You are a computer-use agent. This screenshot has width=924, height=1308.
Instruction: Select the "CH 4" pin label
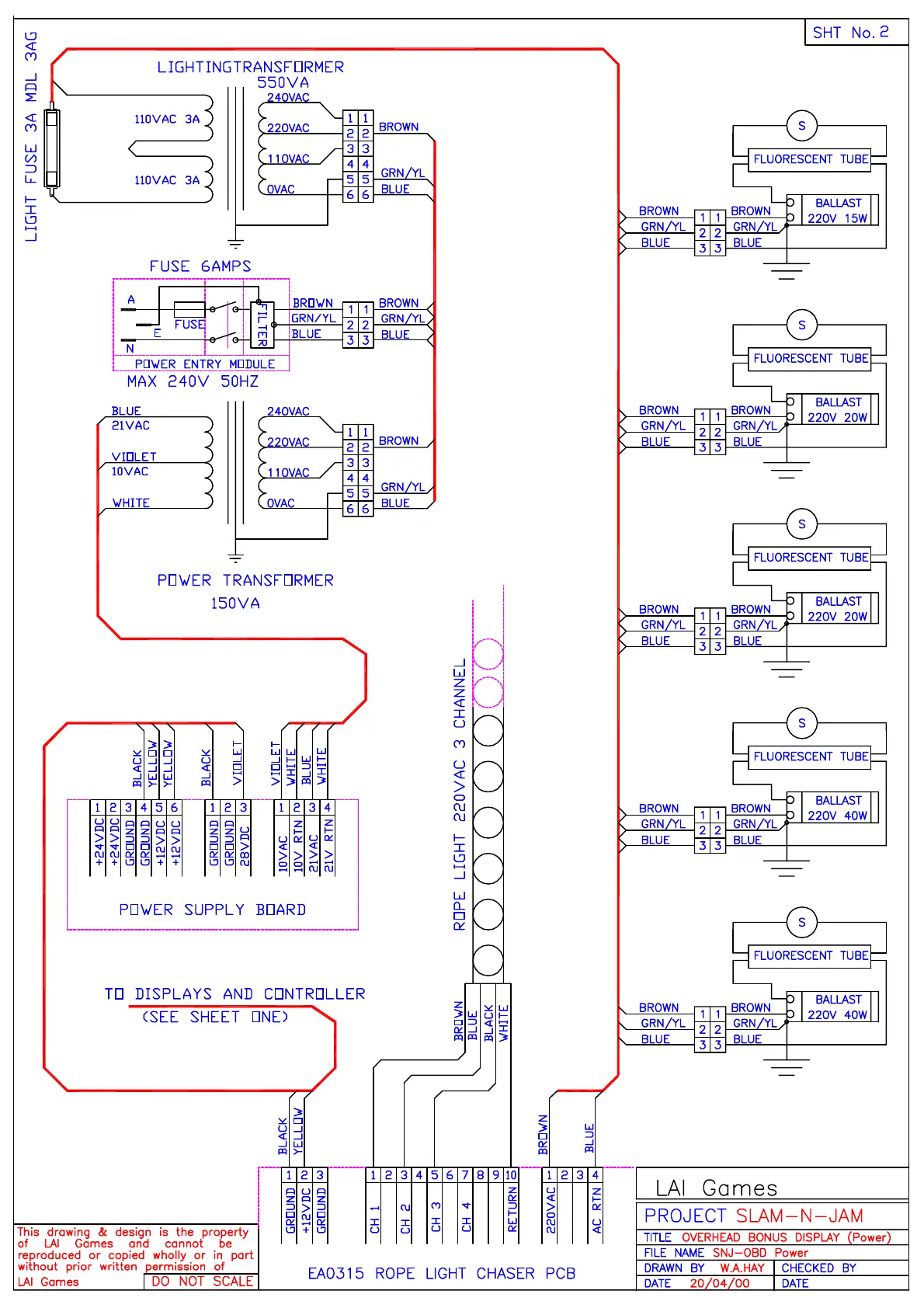point(467,1218)
